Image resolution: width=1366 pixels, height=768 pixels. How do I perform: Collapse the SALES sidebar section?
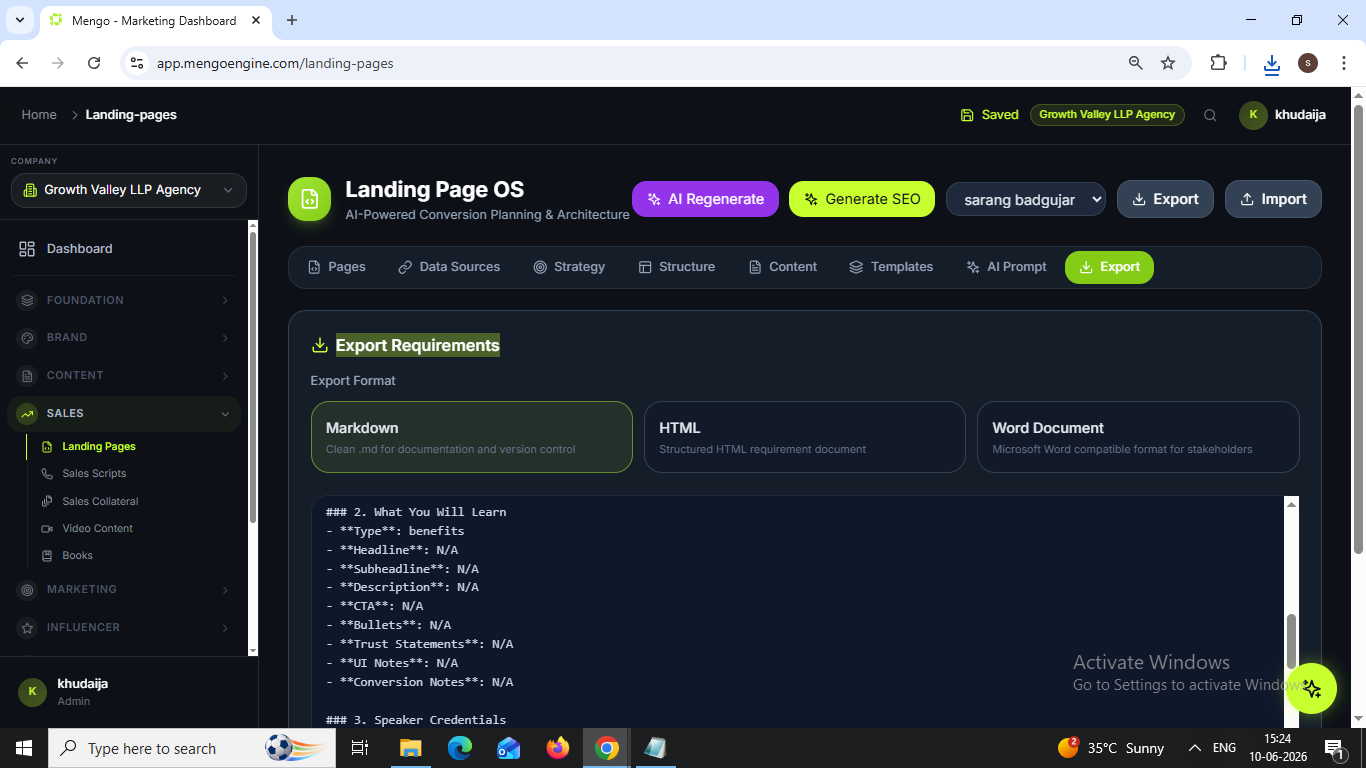(x=124, y=414)
